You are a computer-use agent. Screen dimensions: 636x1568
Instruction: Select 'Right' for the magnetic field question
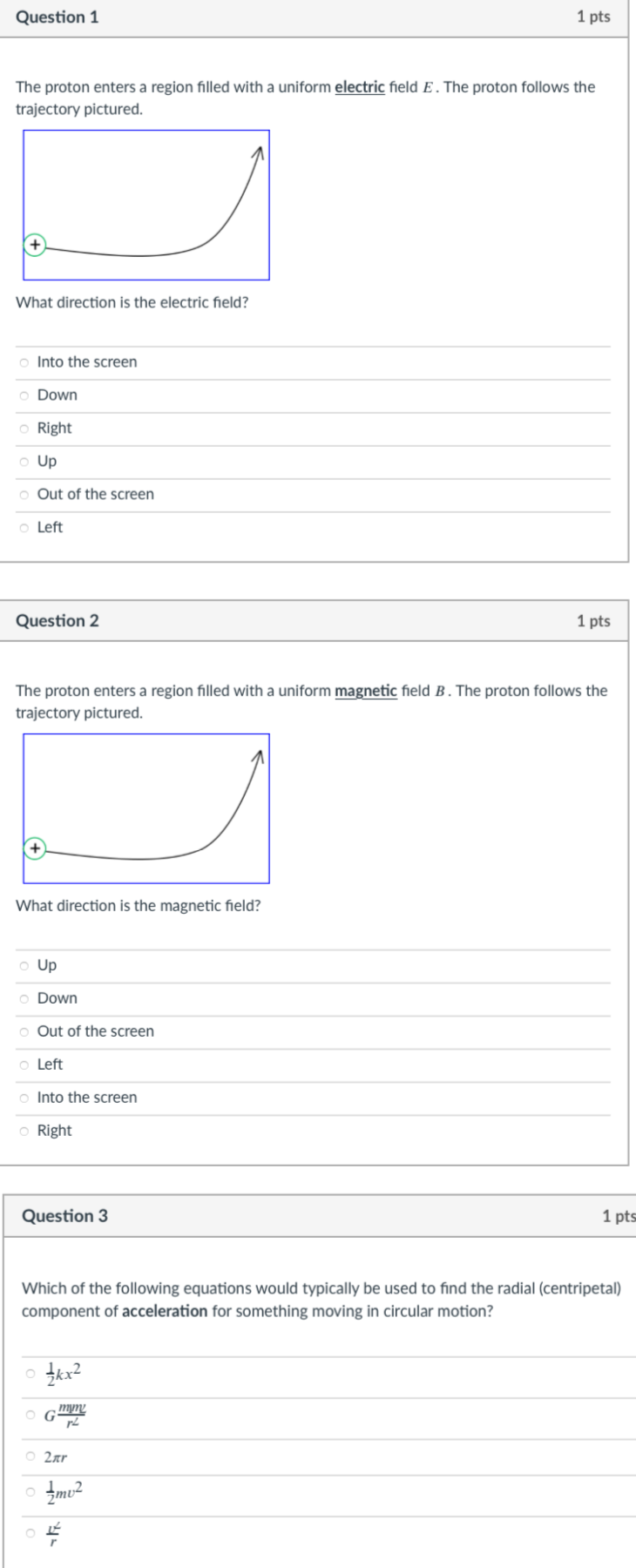[x=24, y=1131]
